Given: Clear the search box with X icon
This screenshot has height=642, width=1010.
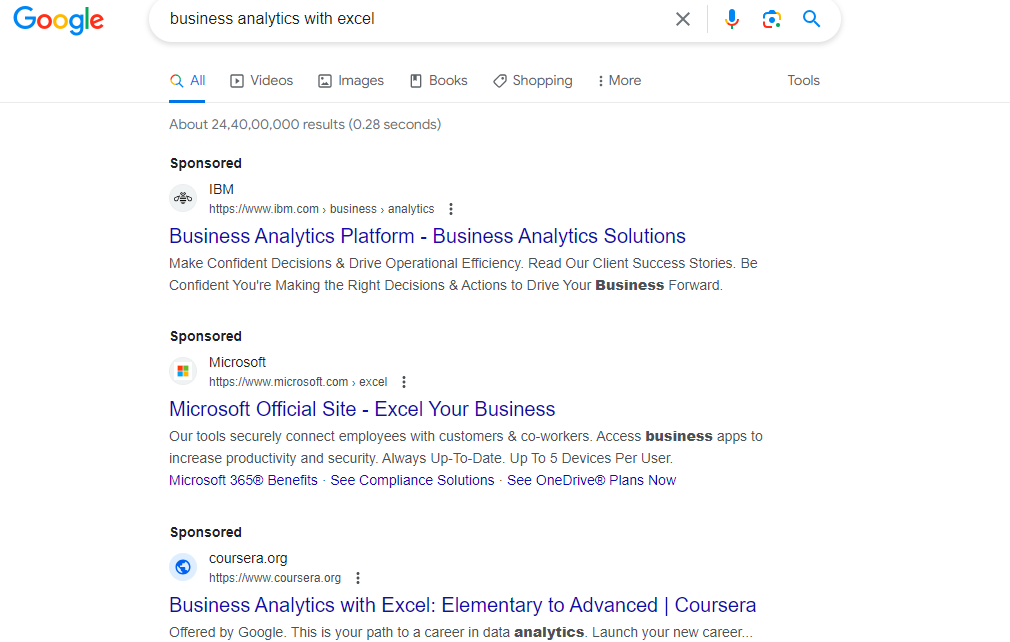Looking at the screenshot, I should [683, 19].
